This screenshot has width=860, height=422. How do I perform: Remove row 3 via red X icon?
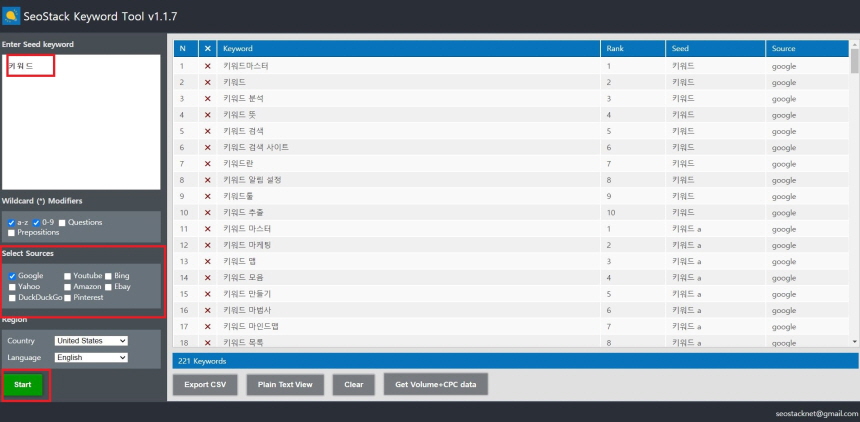coord(207,99)
